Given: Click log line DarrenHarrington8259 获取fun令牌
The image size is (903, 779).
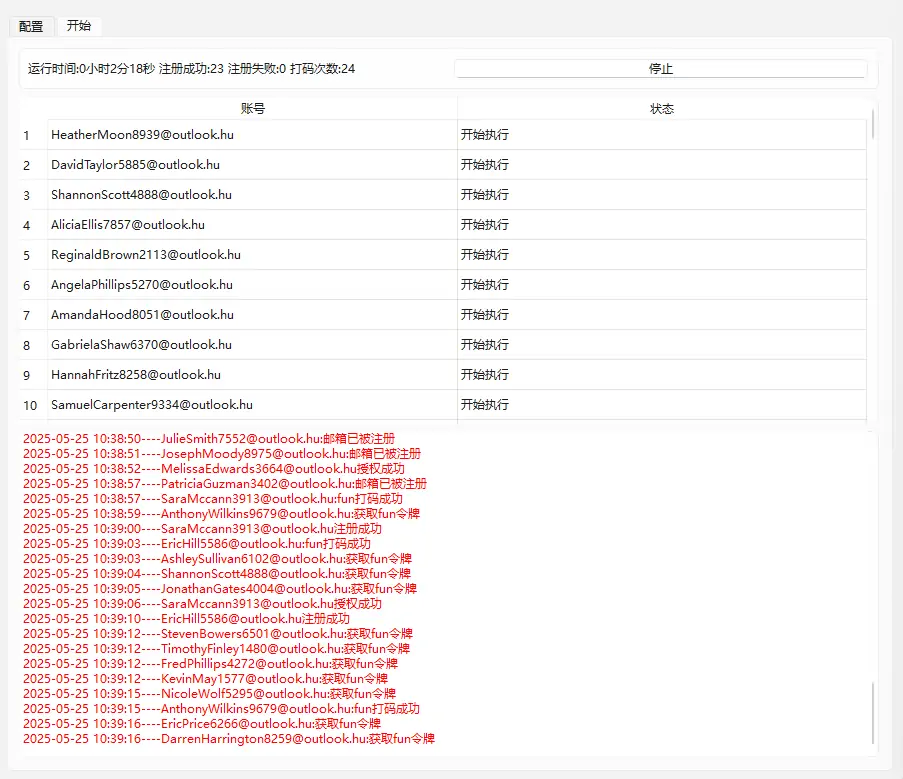Looking at the screenshot, I should point(229,738).
